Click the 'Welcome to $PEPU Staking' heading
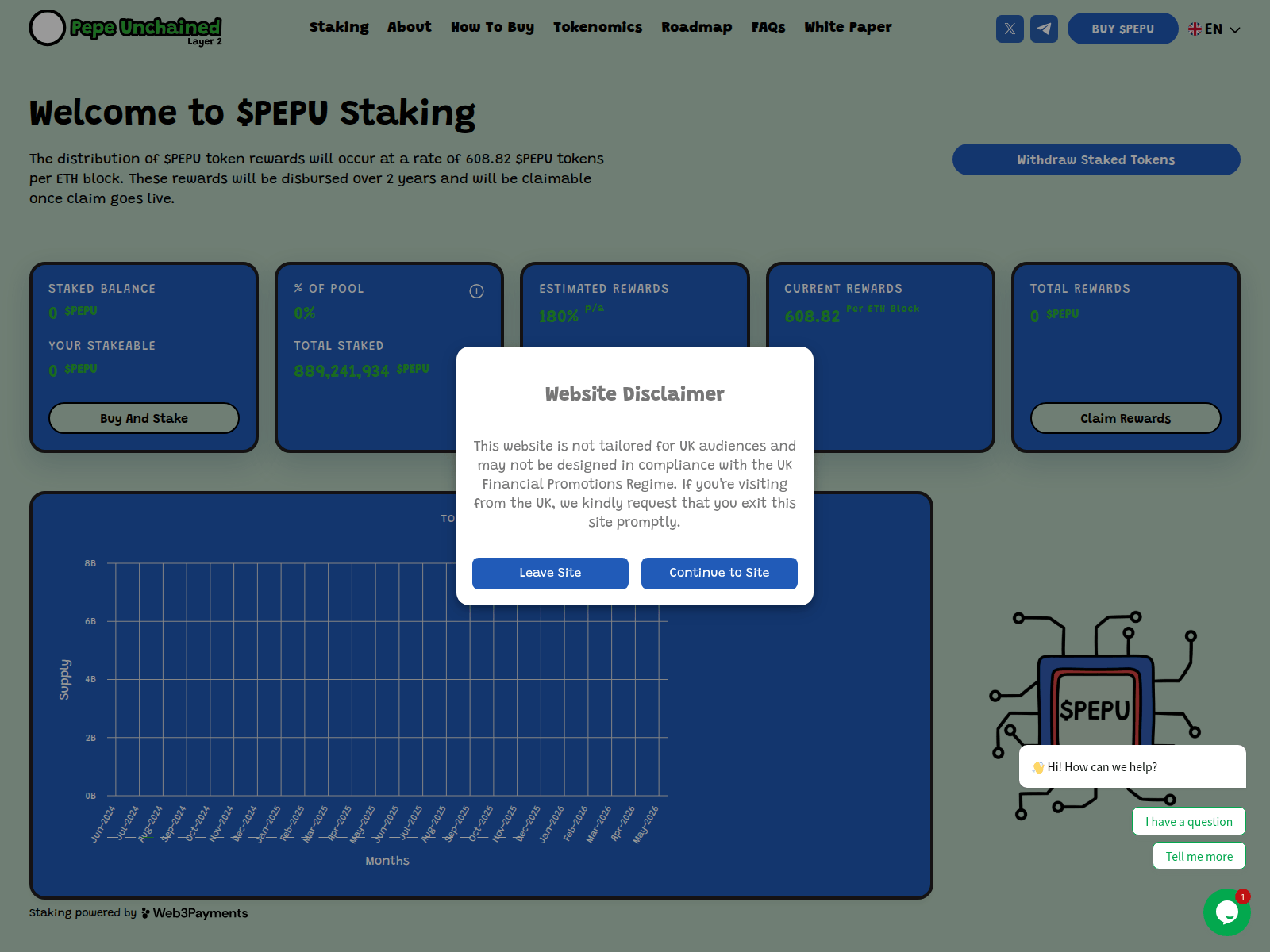 point(252,113)
